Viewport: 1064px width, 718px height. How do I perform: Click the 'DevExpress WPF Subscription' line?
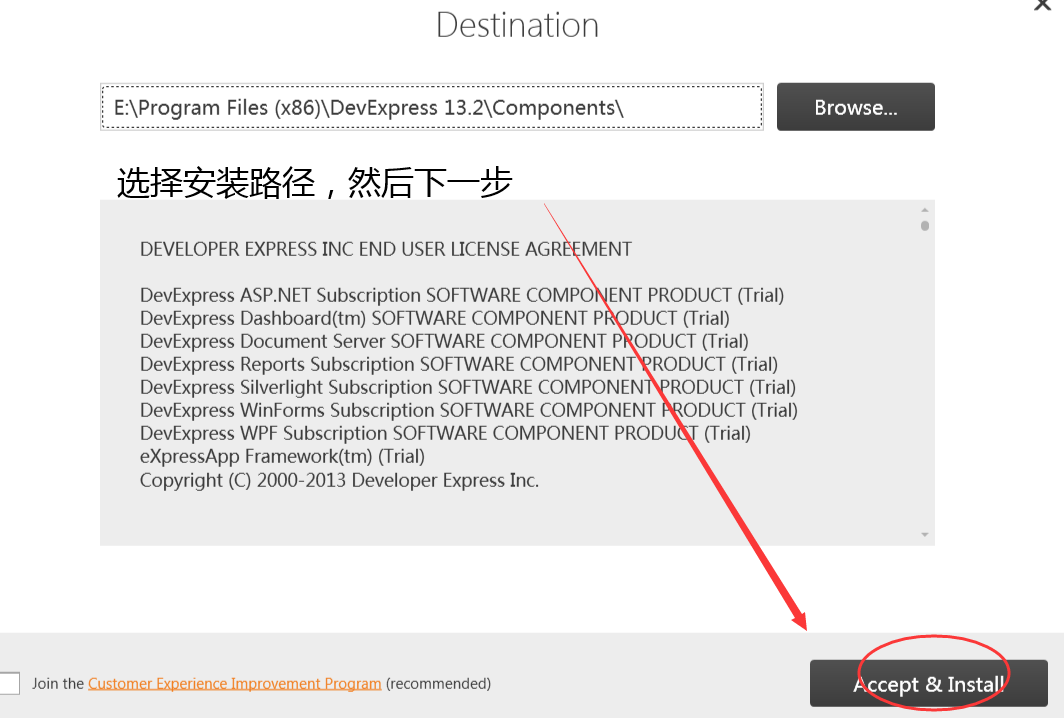tap(445, 433)
